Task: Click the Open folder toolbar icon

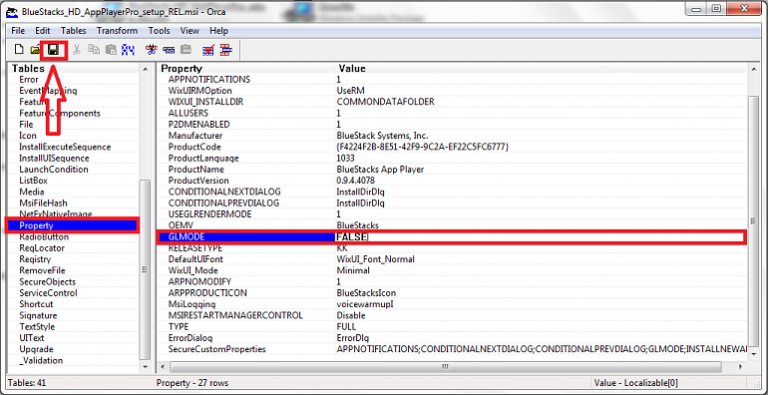Action: tap(35, 49)
